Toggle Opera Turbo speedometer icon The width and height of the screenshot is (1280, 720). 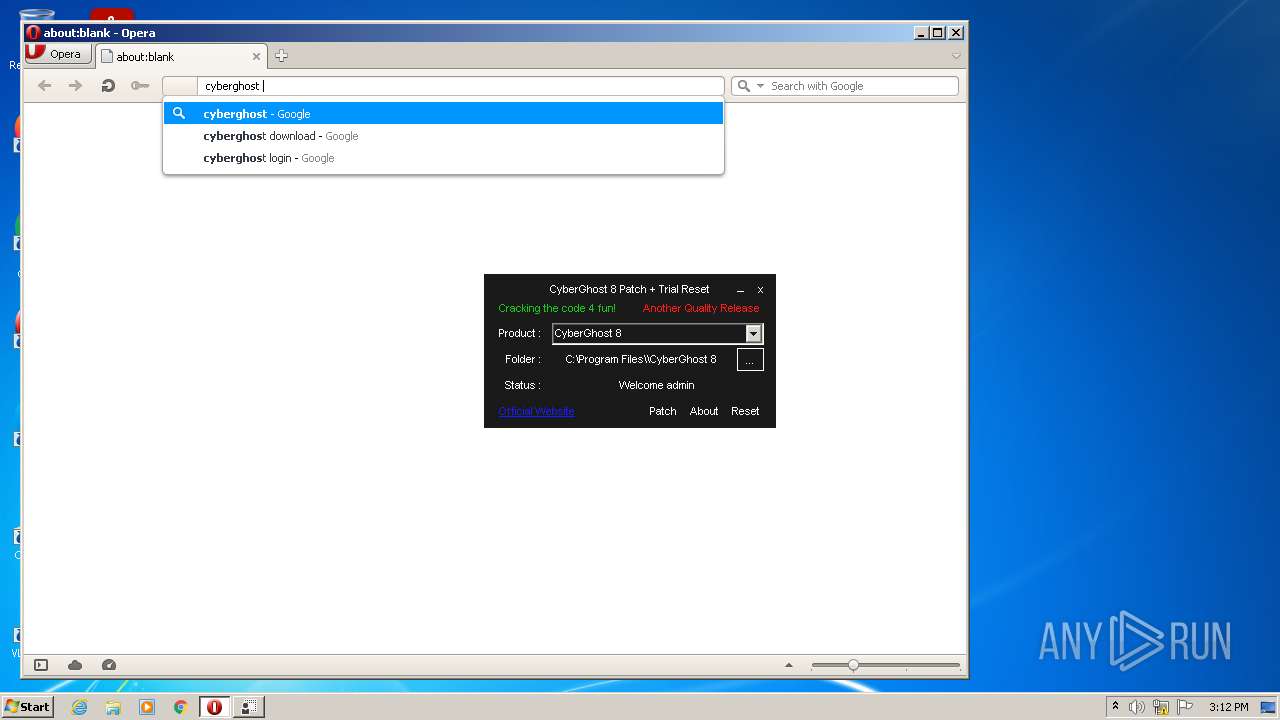109,665
